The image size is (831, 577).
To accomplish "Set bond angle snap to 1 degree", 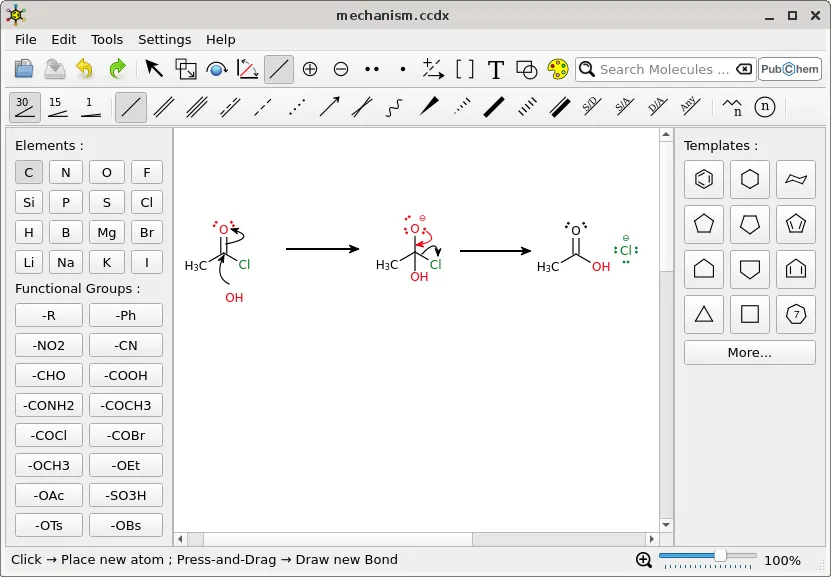I will coord(91,107).
